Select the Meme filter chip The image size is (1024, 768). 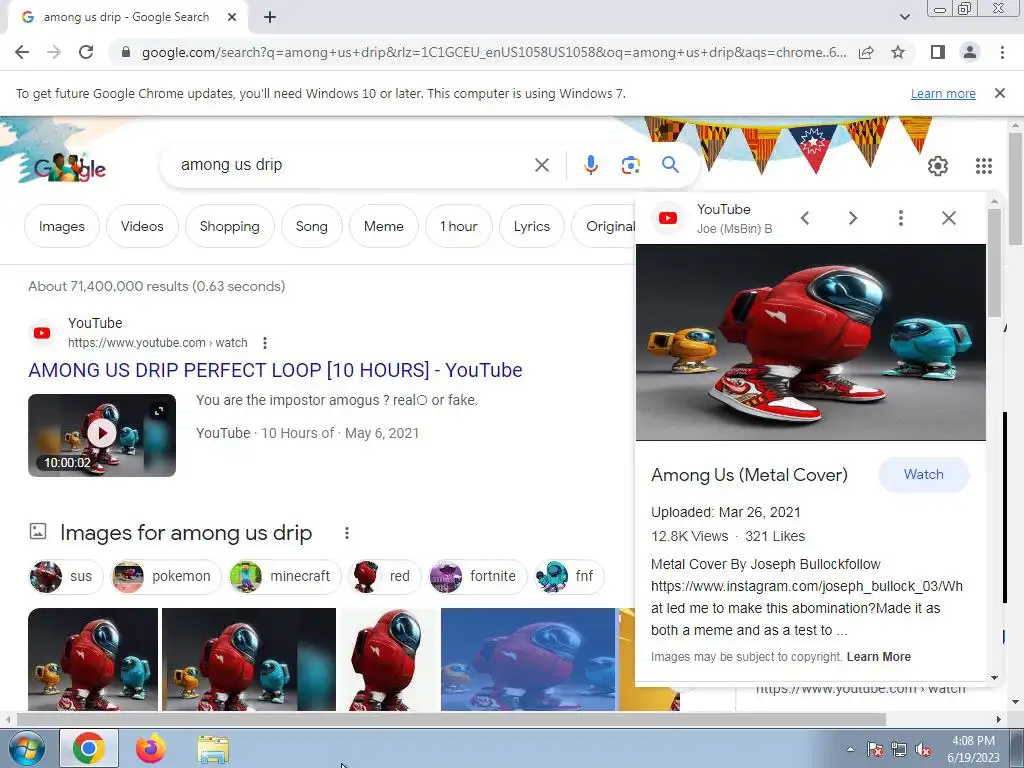(383, 226)
